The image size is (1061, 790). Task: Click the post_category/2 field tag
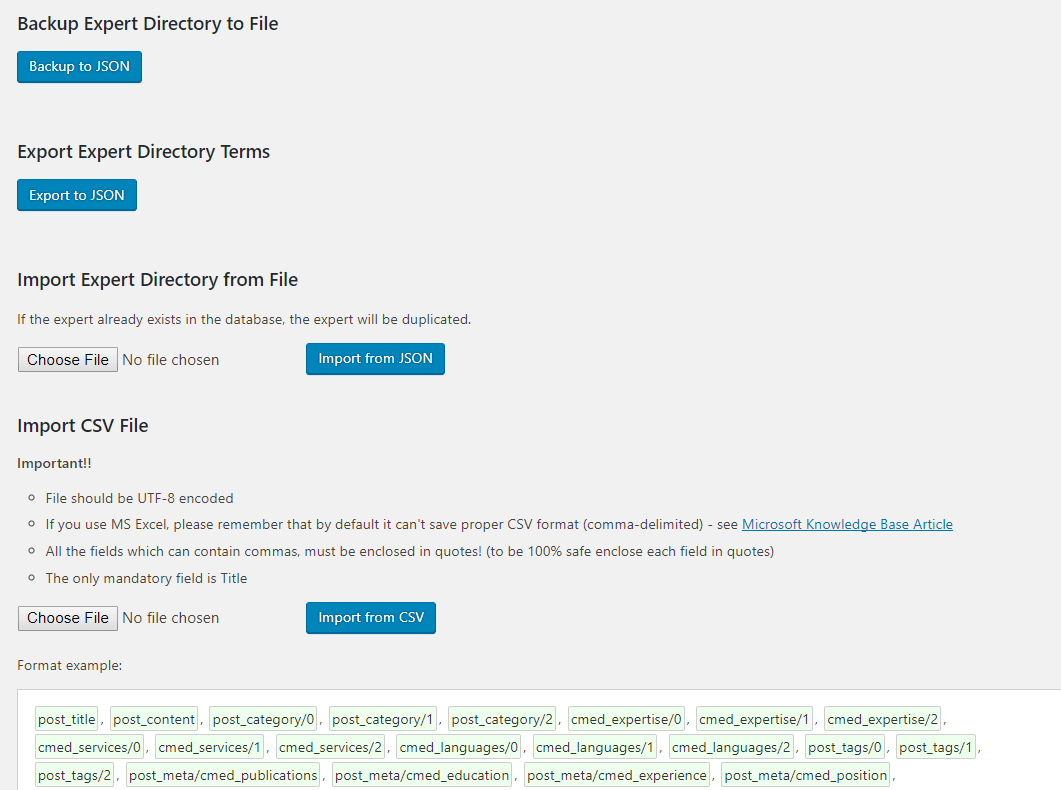click(502, 719)
